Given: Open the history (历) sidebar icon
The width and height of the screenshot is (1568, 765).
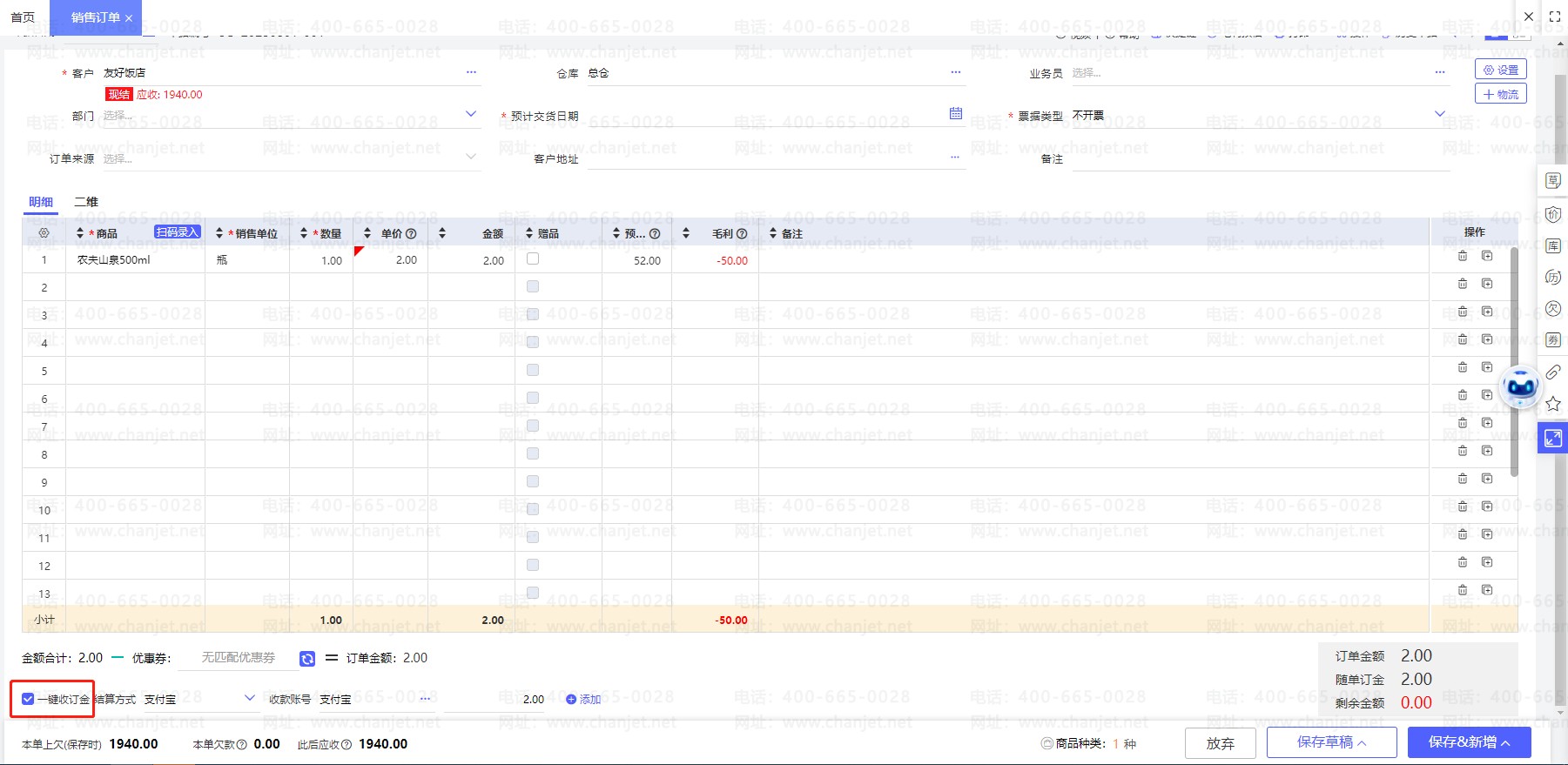Looking at the screenshot, I should (x=1553, y=278).
